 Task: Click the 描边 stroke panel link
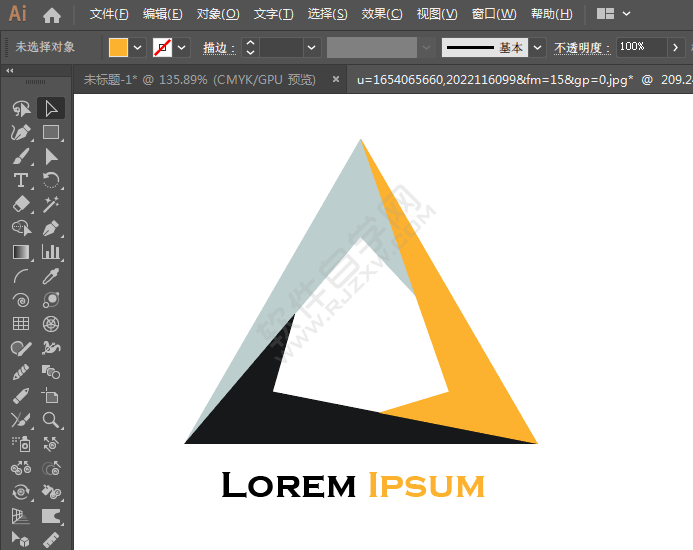[x=218, y=47]
